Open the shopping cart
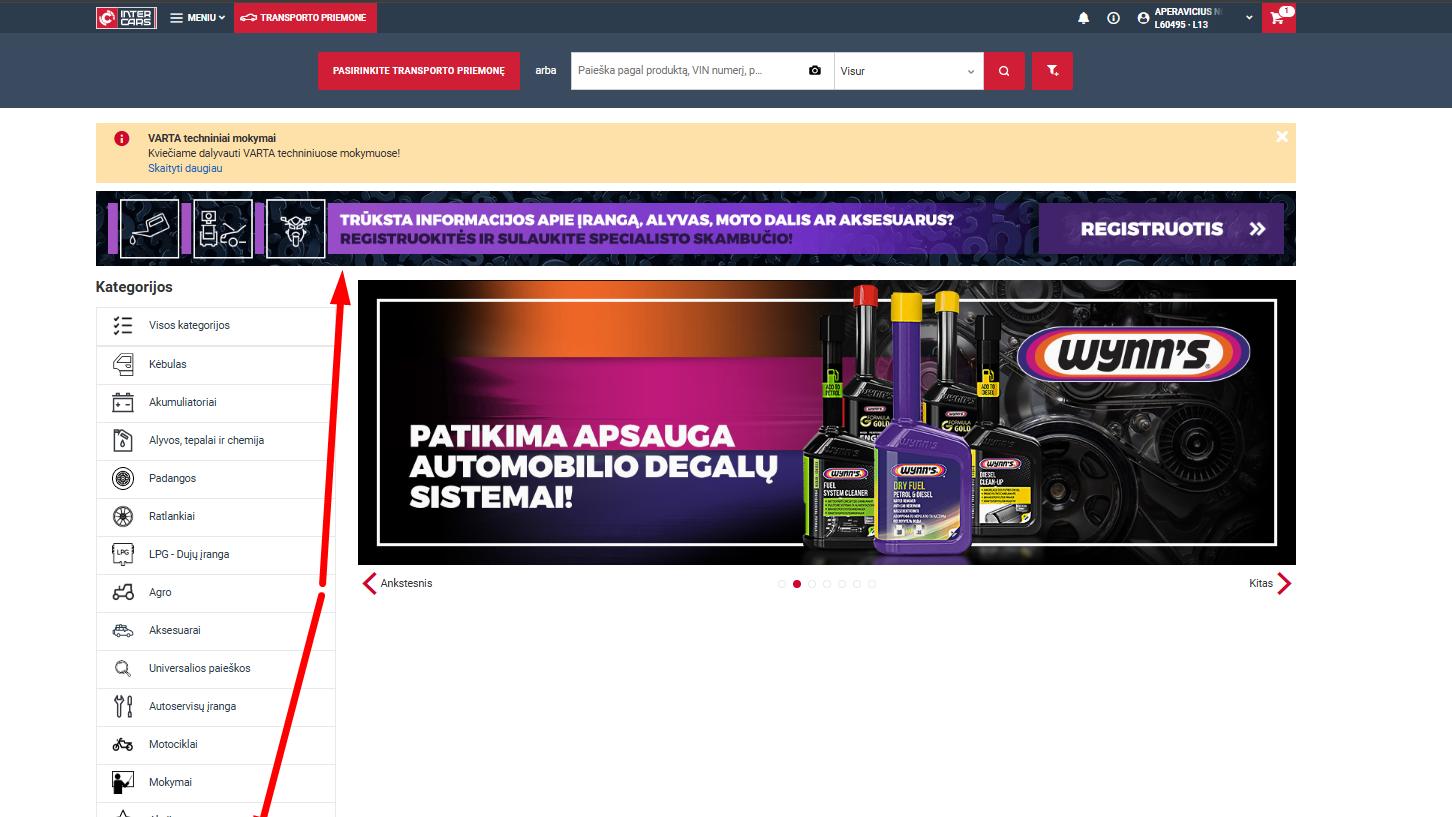Image resolution: width=1452 pixels, height=817 pixels. 1278,17
